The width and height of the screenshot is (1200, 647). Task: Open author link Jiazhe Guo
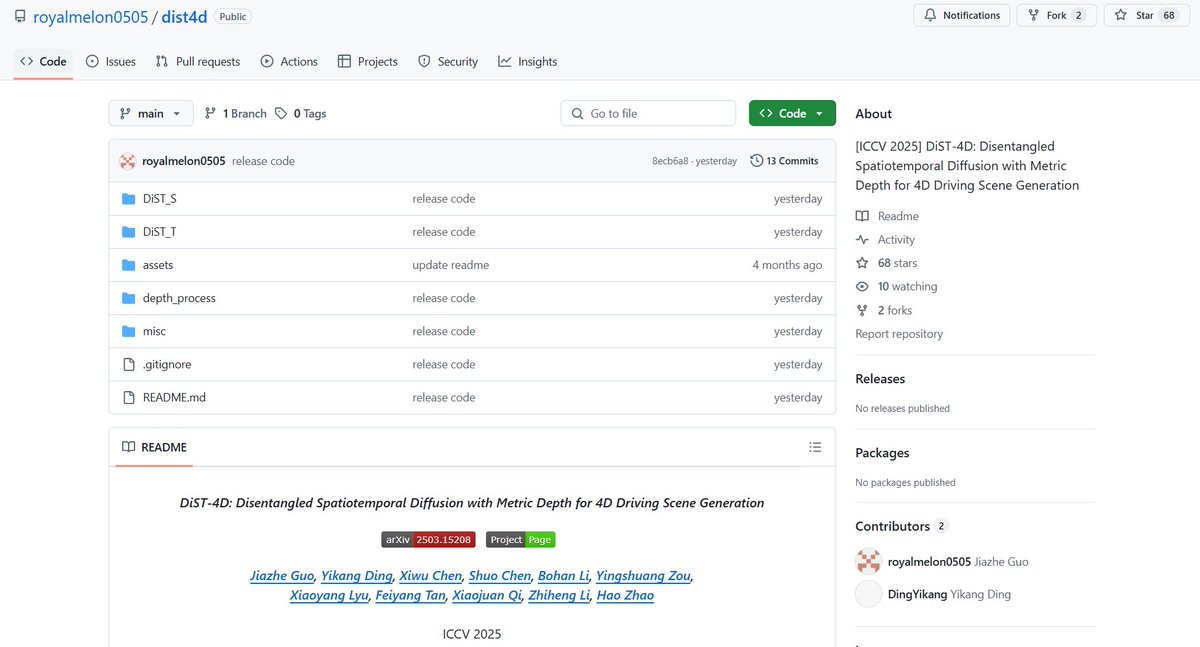pos(282,575)
